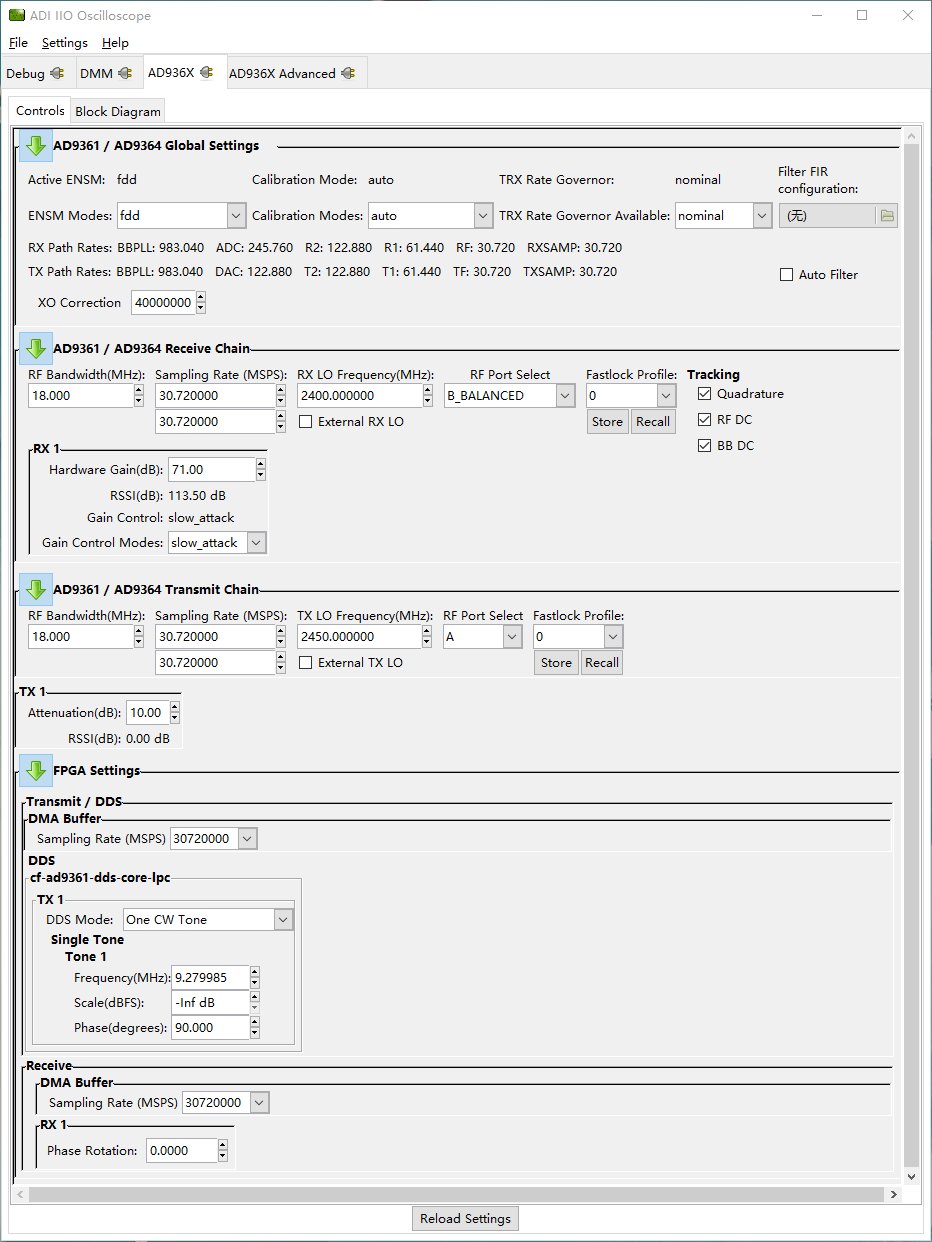932x1242 pixels.
Task: Select the Controls tab
Action: (x=40, y=111)
